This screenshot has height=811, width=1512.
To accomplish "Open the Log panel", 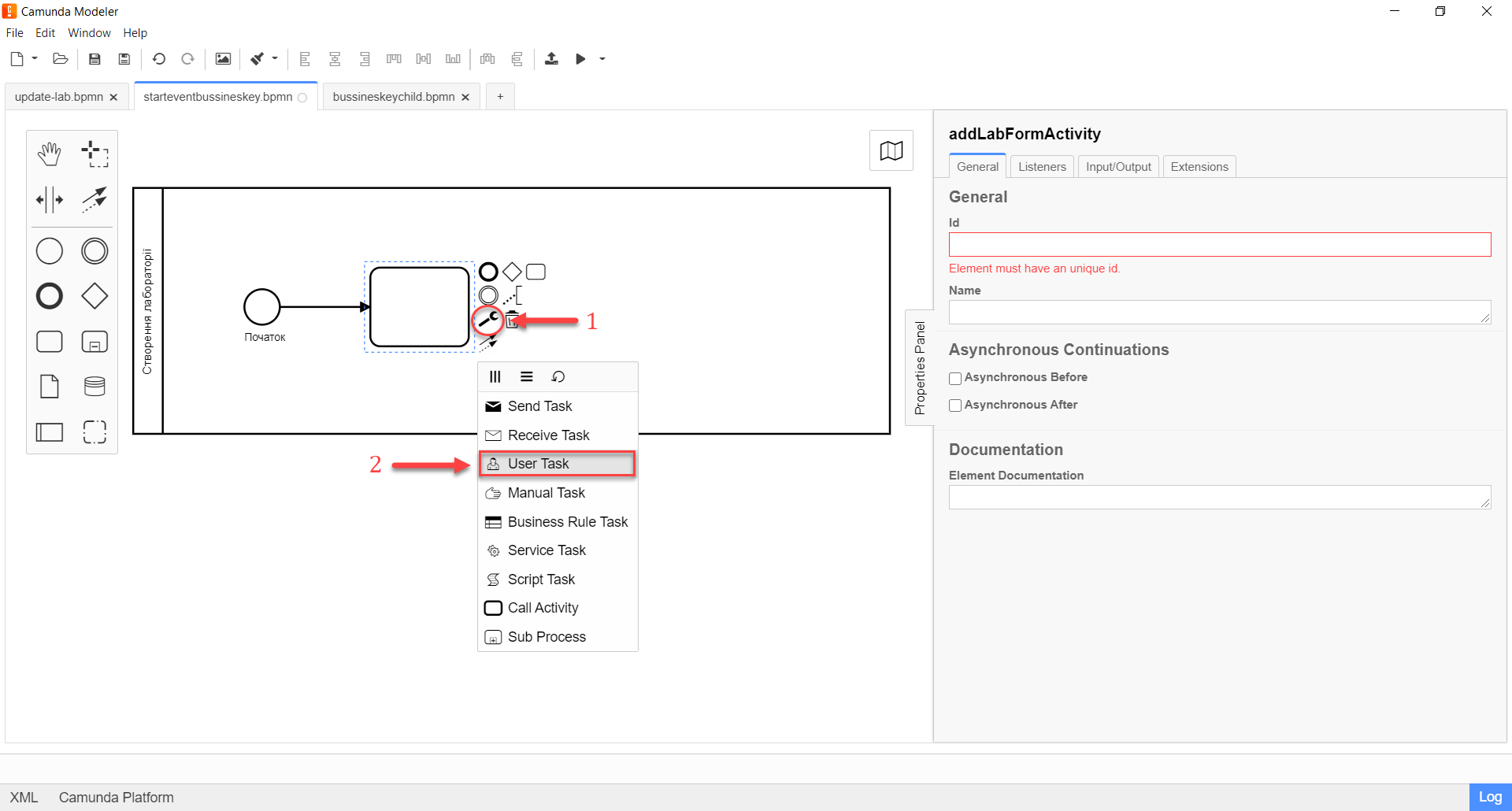I will (1490, 797).
